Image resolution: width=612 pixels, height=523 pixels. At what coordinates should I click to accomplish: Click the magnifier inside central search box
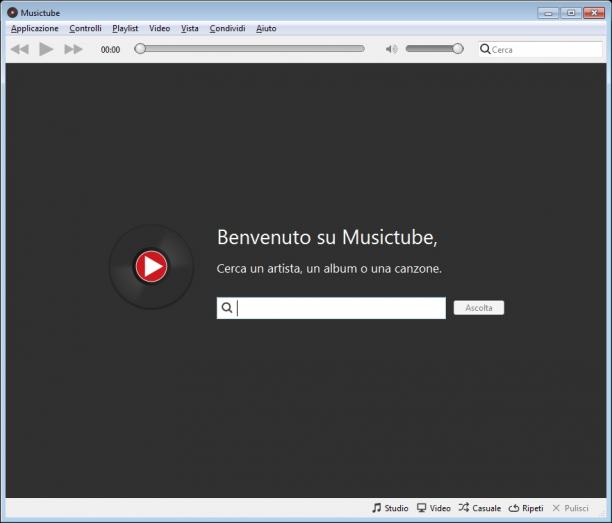pos(227,308)
